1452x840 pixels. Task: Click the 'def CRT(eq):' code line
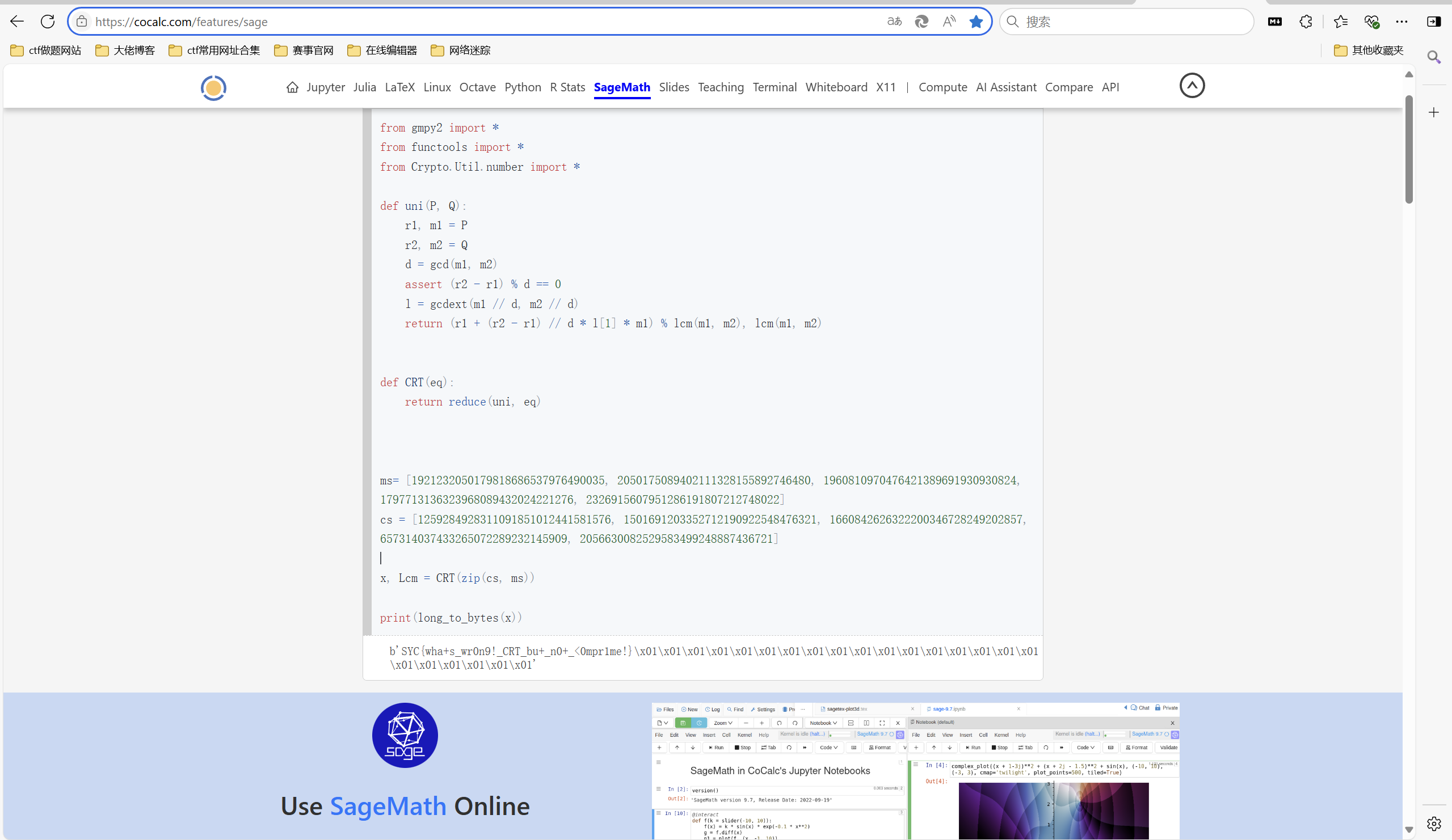pos(416,382)
